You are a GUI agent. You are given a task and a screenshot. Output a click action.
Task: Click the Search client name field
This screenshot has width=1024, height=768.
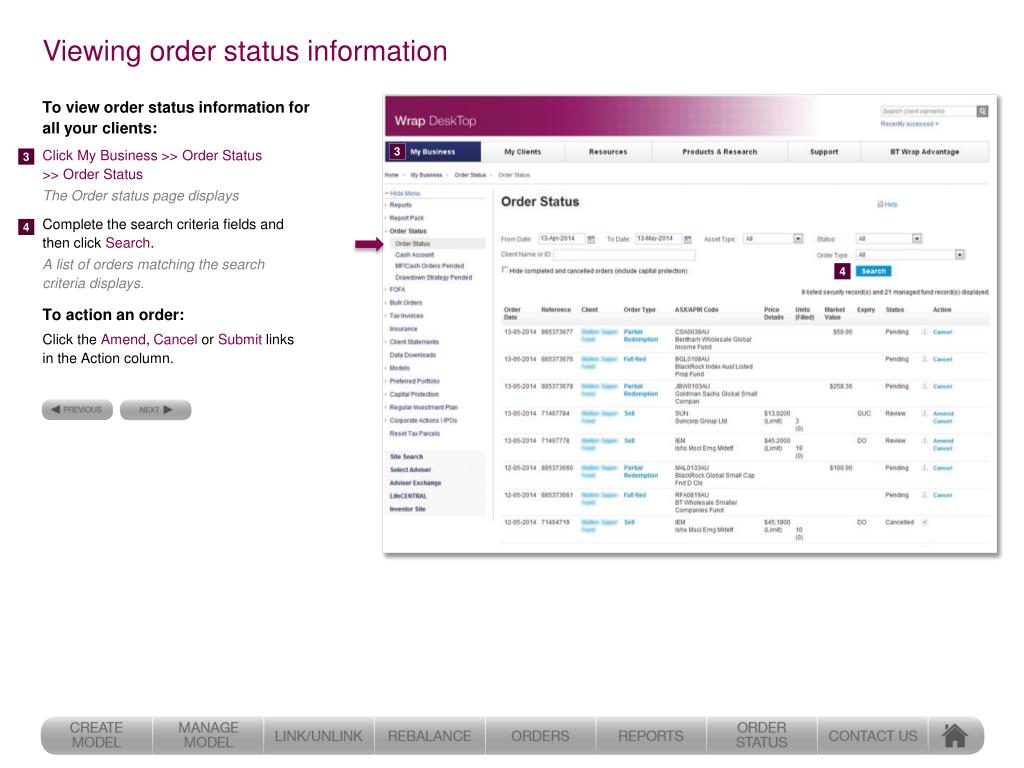coord(928,112)
